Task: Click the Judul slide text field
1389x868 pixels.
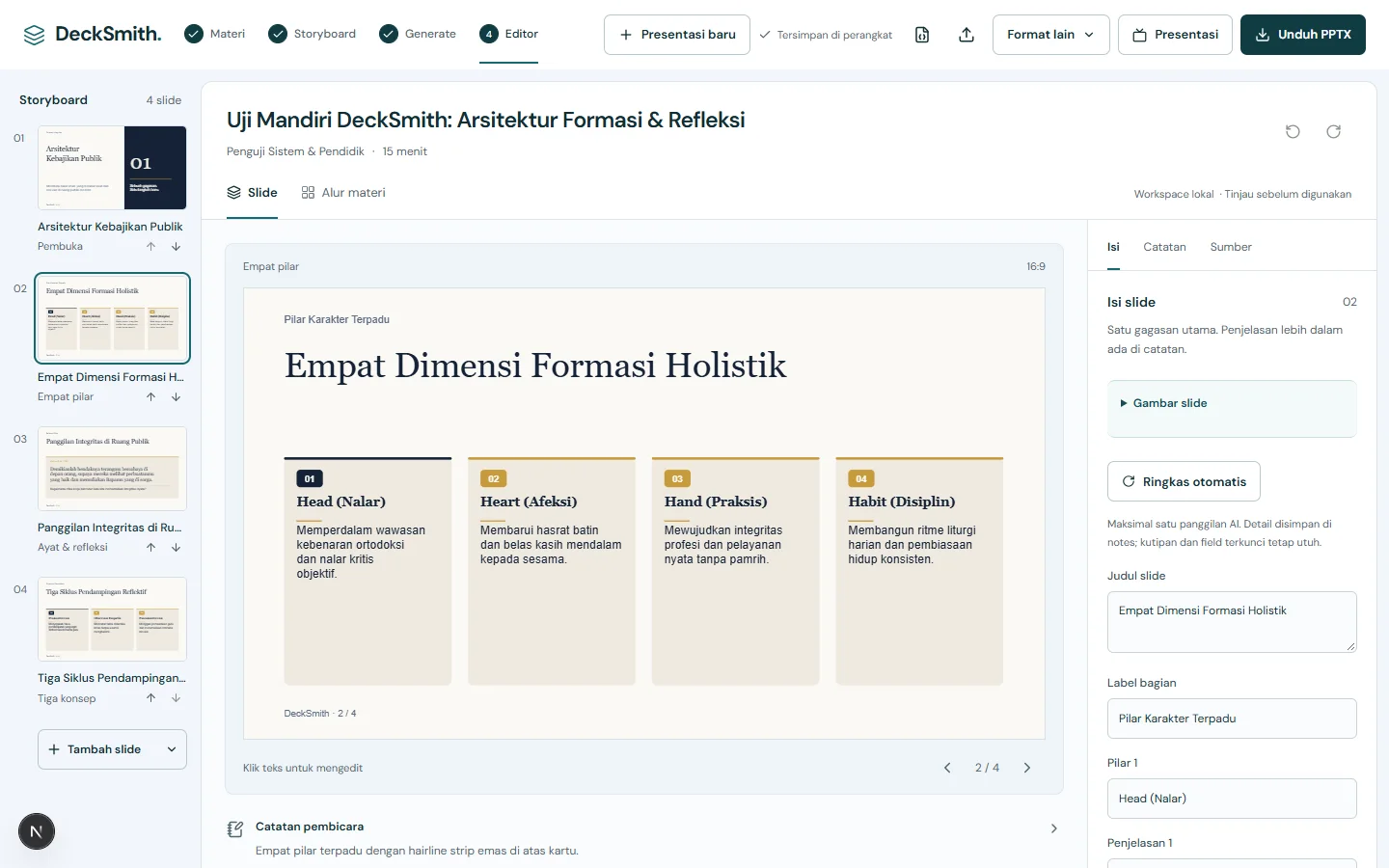Action: pyautogui.click(x=1232, y=622)
